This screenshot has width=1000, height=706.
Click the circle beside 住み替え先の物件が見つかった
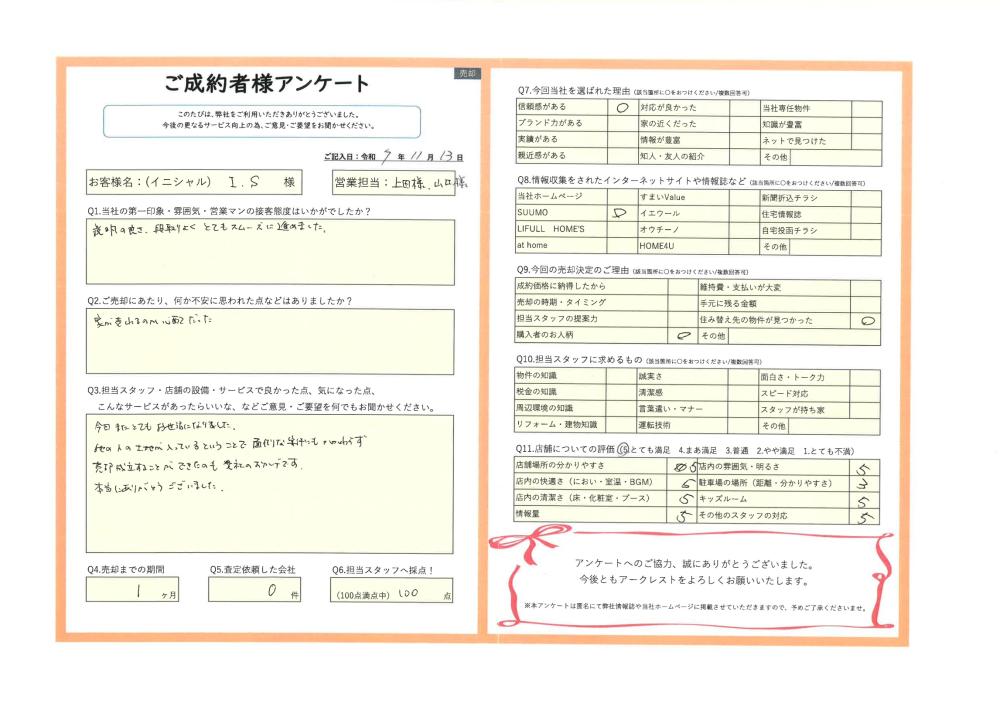tap(868, 320)
